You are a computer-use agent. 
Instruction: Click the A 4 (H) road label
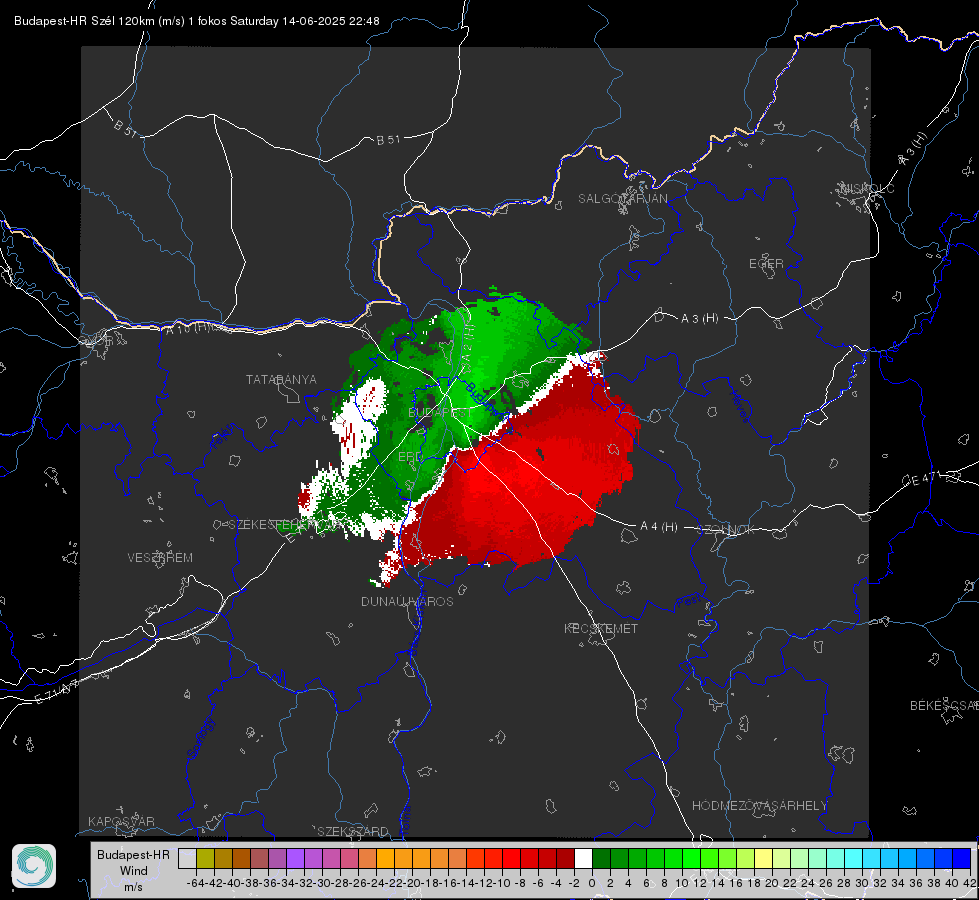pos(659,527)
